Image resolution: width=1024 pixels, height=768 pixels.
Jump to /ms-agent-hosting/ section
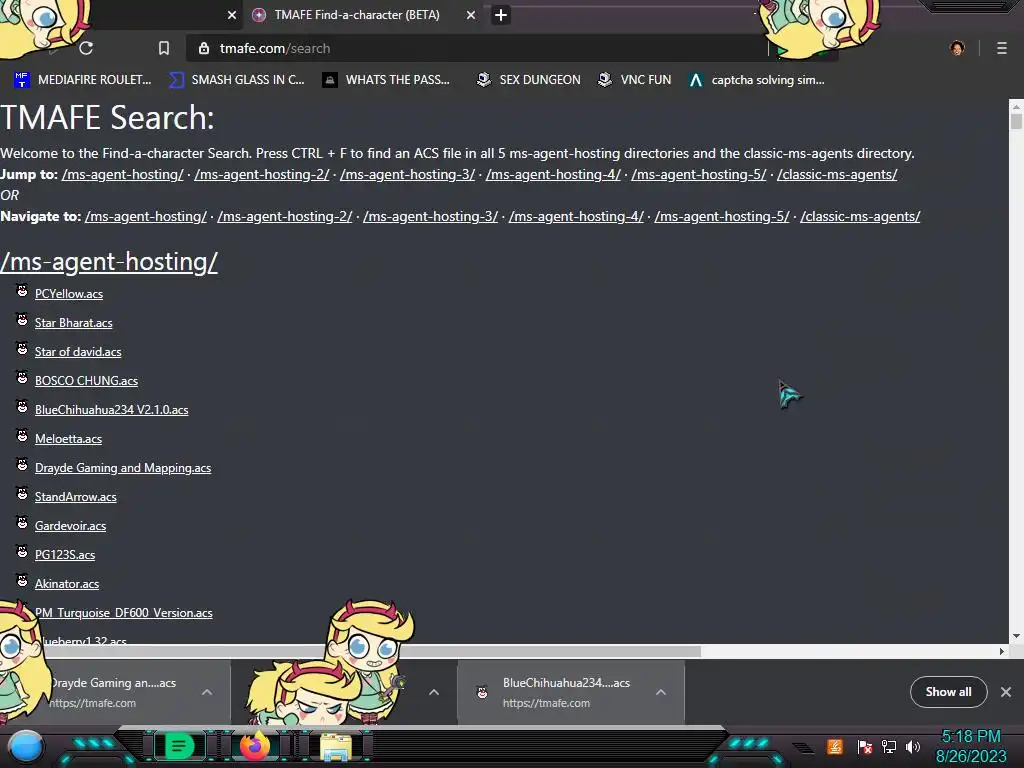[x=123, y=174]
